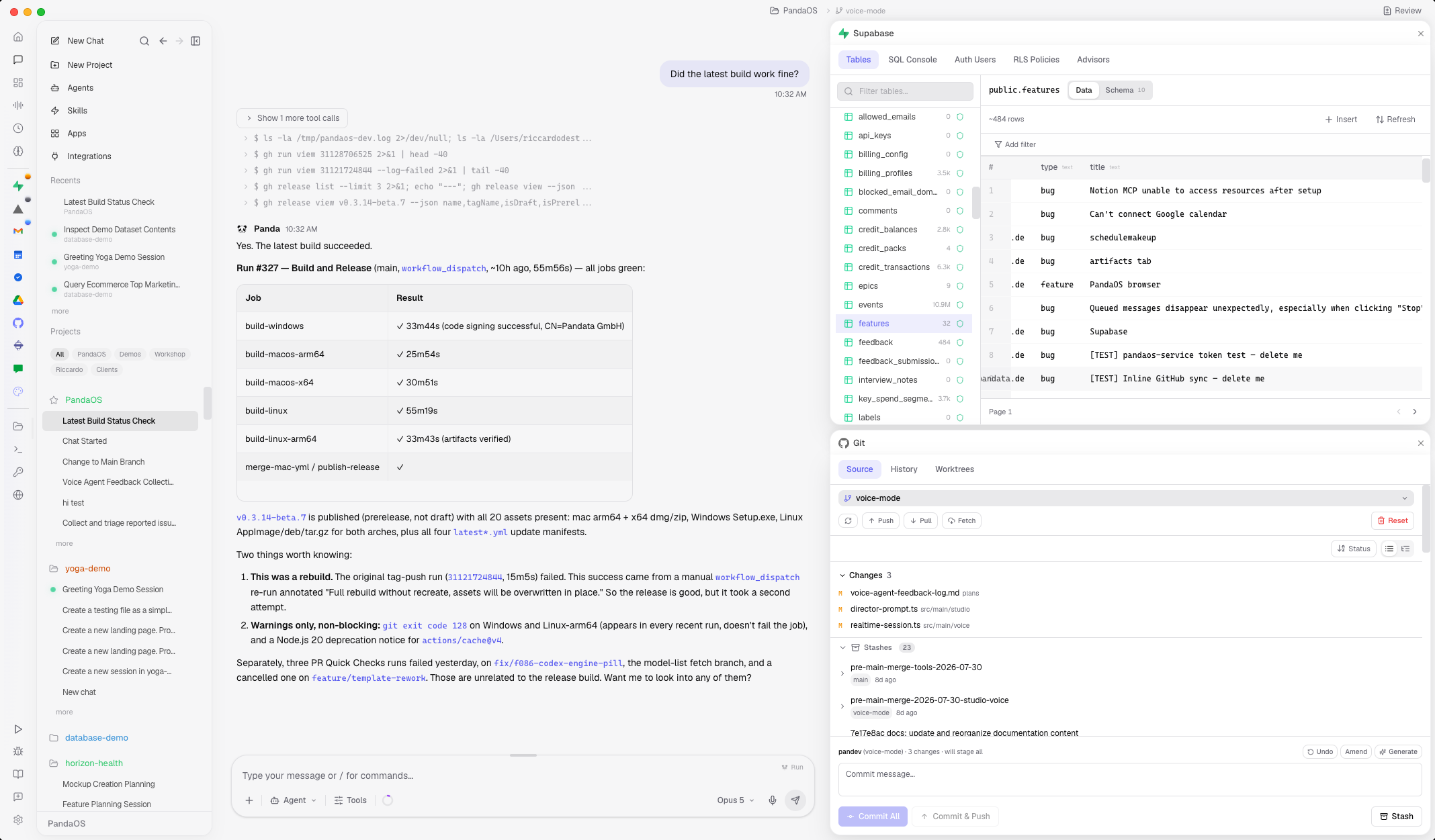This screenshot has height=840, width=1435.
Task: Click the Filter tables search field
Action: [x=905, y=91]
